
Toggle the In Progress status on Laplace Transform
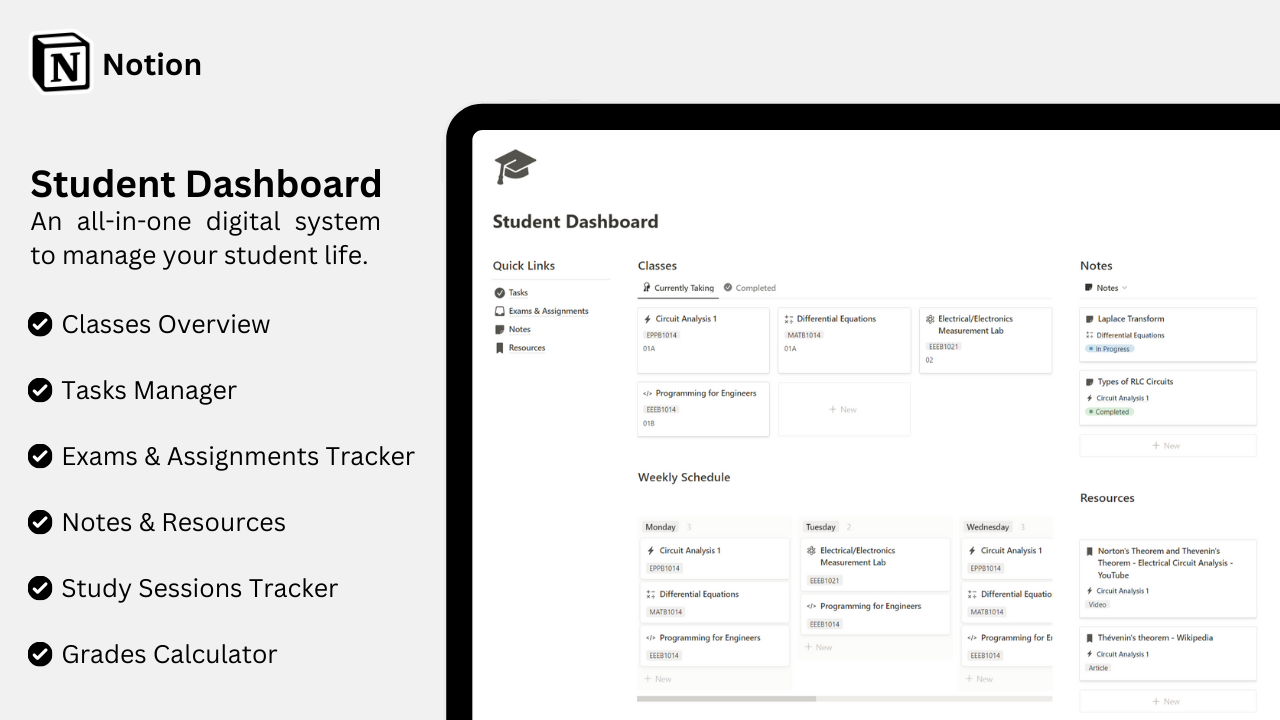pos(1109,348)
